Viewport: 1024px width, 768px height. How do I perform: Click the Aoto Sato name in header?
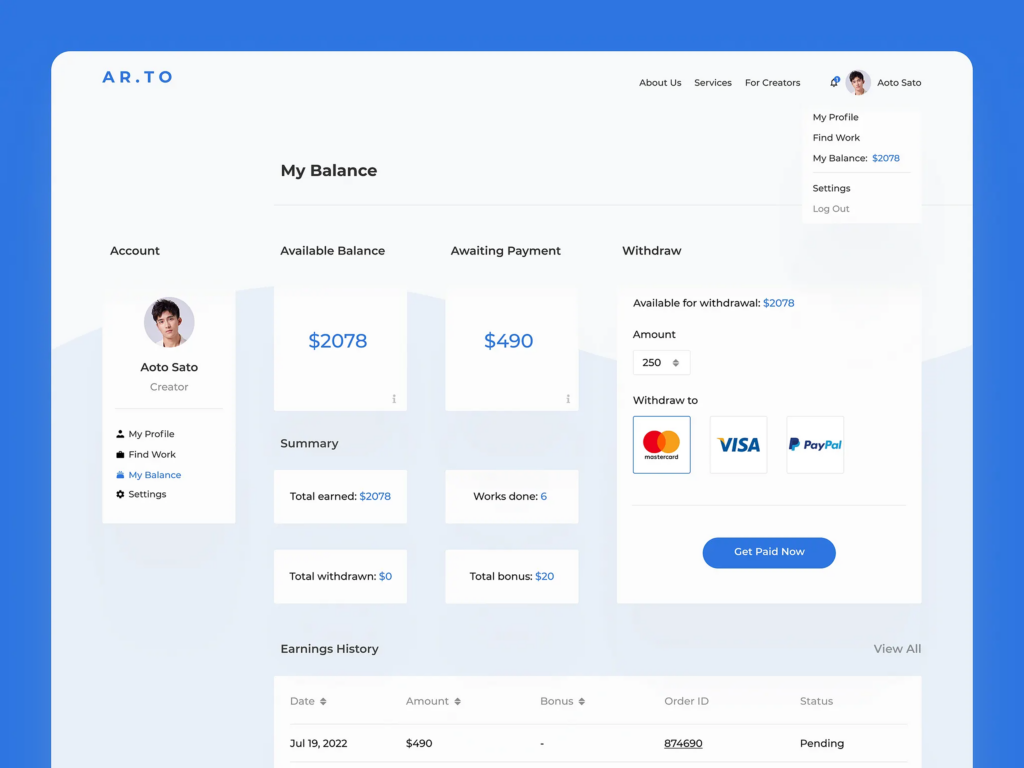(899, 83)
